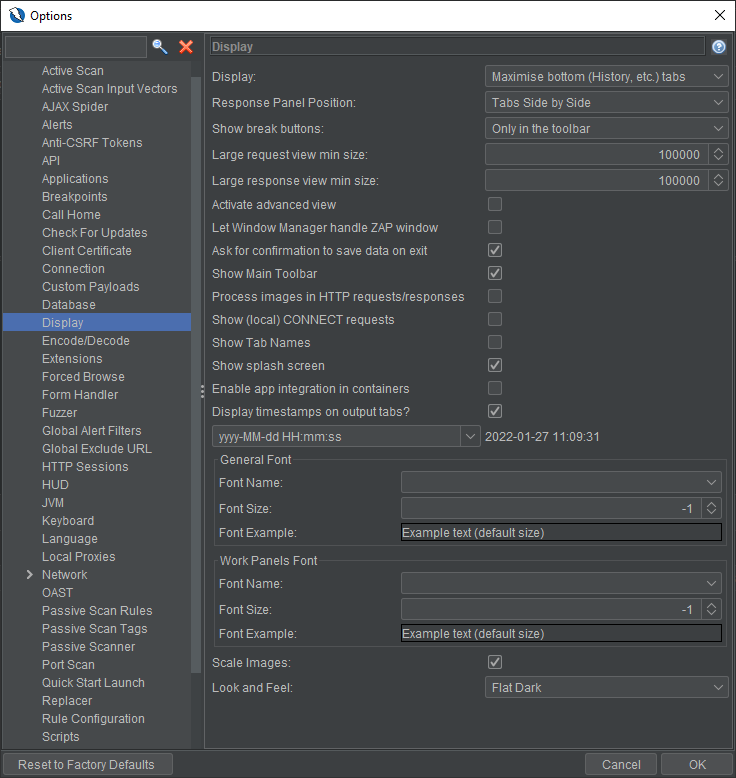Screen dimensions: 736x778
Task: Click the magnifier search icon
Action: 159,47
